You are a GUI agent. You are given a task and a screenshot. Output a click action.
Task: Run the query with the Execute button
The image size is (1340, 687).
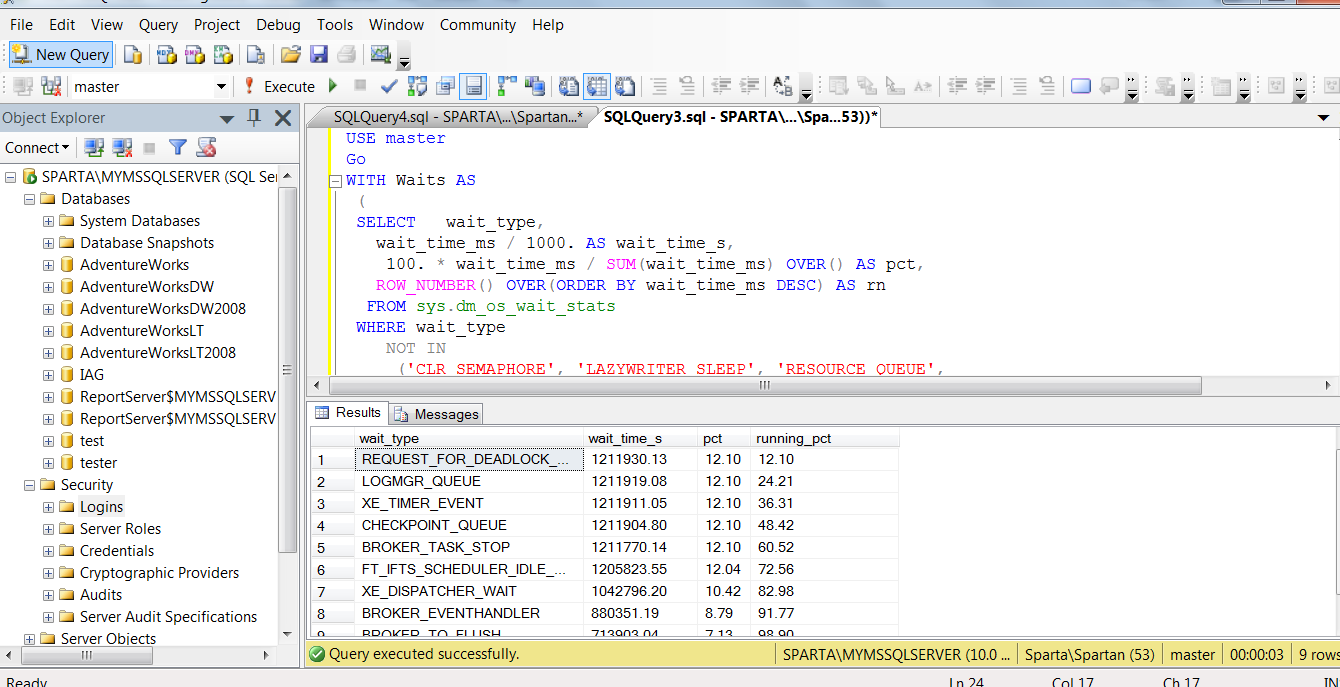(x=280, y=87)
